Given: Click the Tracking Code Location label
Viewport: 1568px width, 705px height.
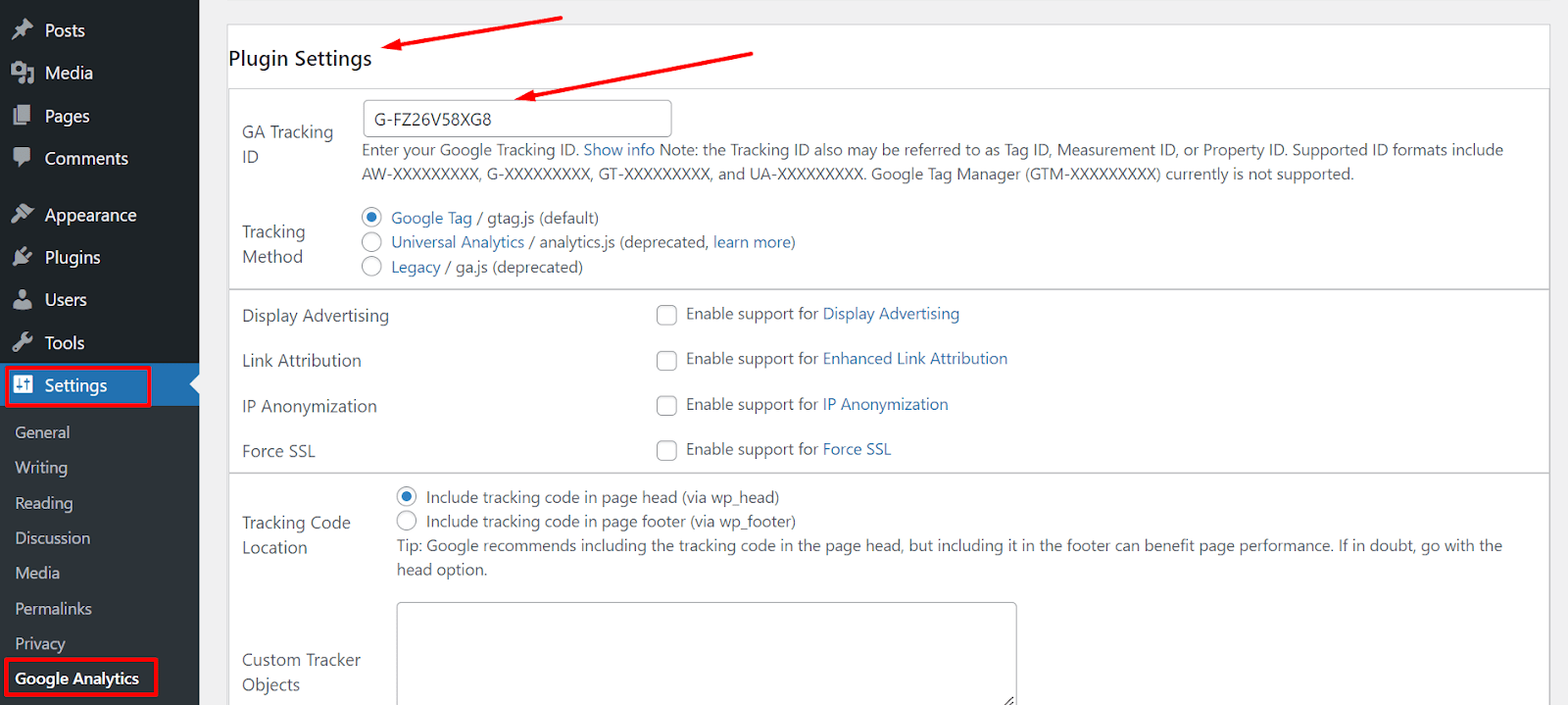Looking at the screenshot, I should (x=296, y=535).
